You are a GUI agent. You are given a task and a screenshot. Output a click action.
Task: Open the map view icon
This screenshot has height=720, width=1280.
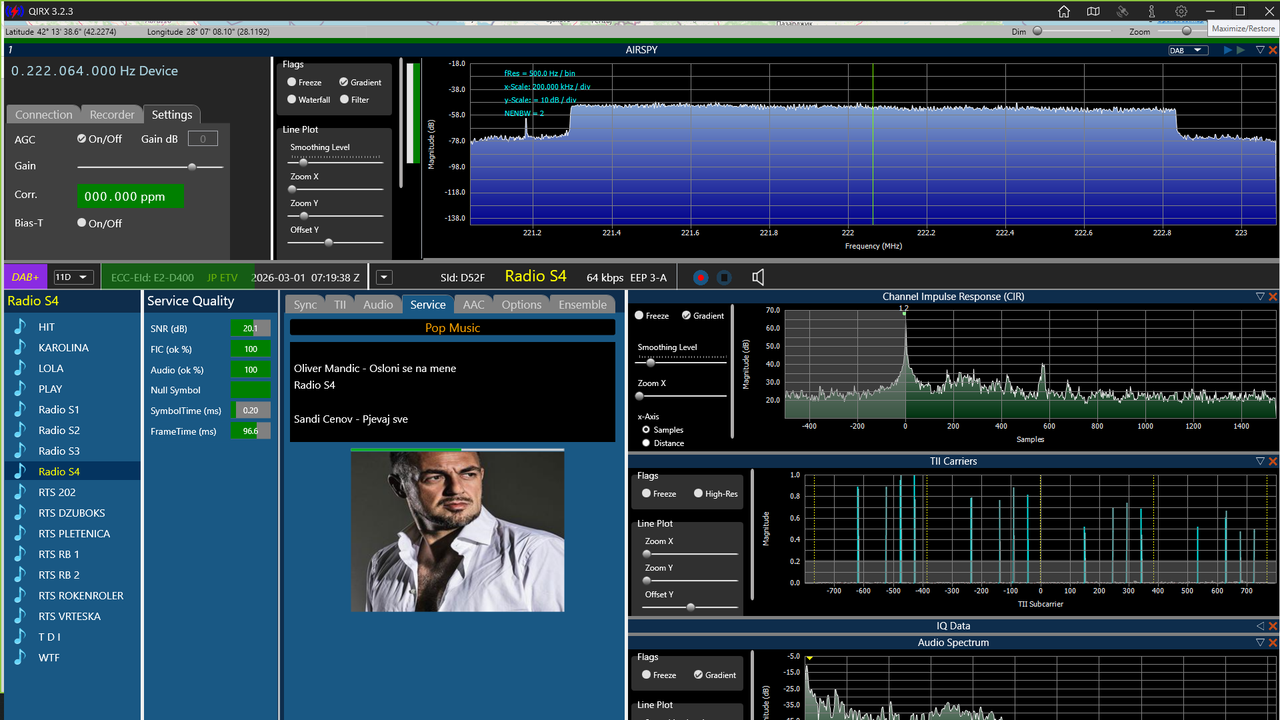pyautogui.click(x=1093, y=11)
